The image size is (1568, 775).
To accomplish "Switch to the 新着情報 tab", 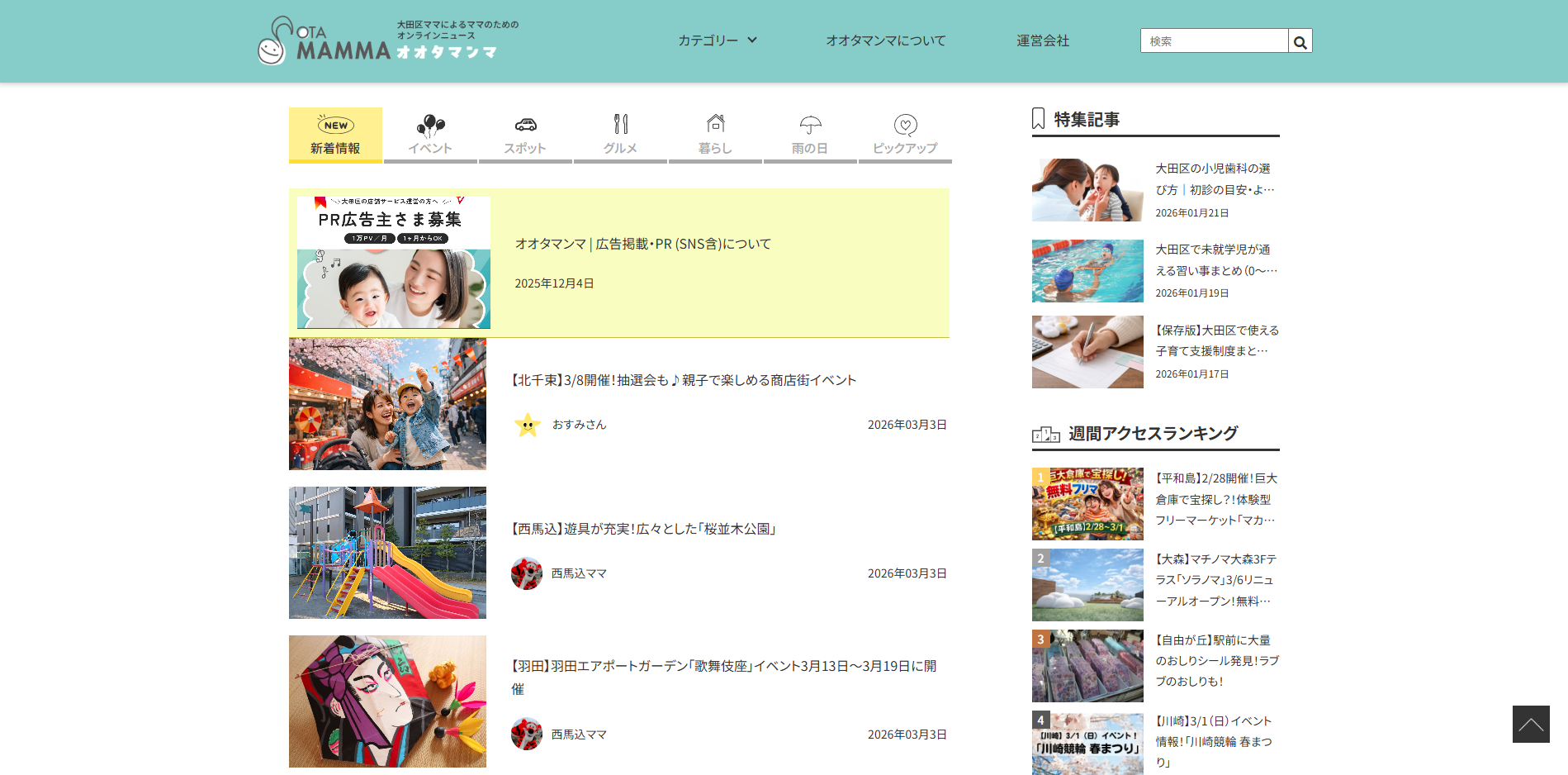I will pos(335,135).
